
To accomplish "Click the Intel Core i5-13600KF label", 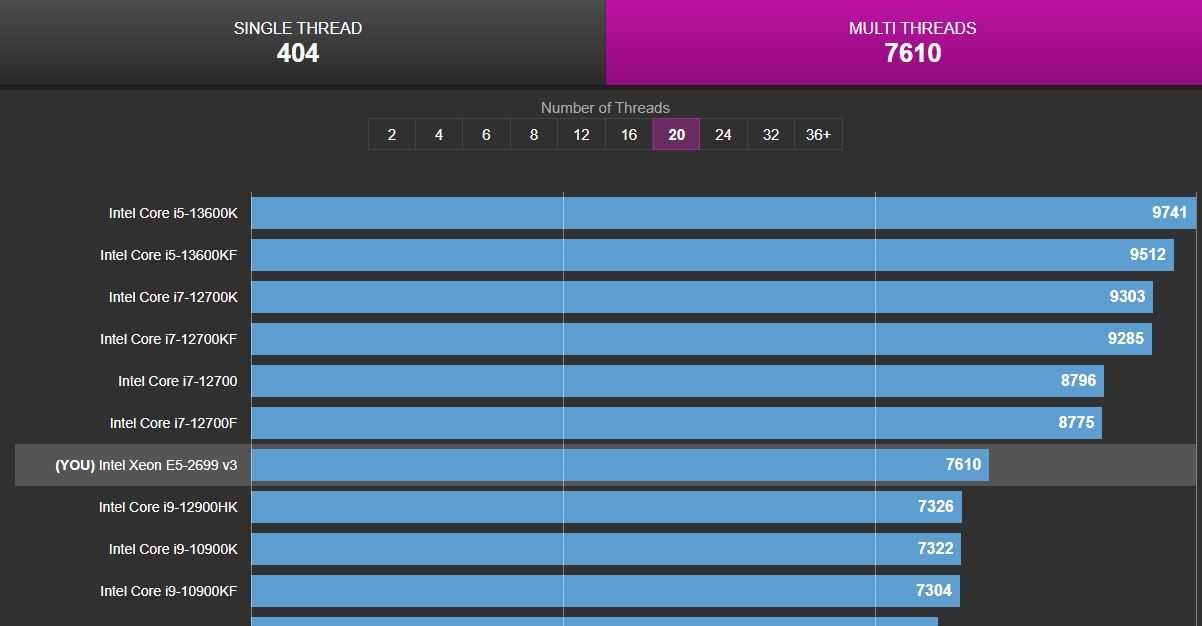I will pos(168,255).
